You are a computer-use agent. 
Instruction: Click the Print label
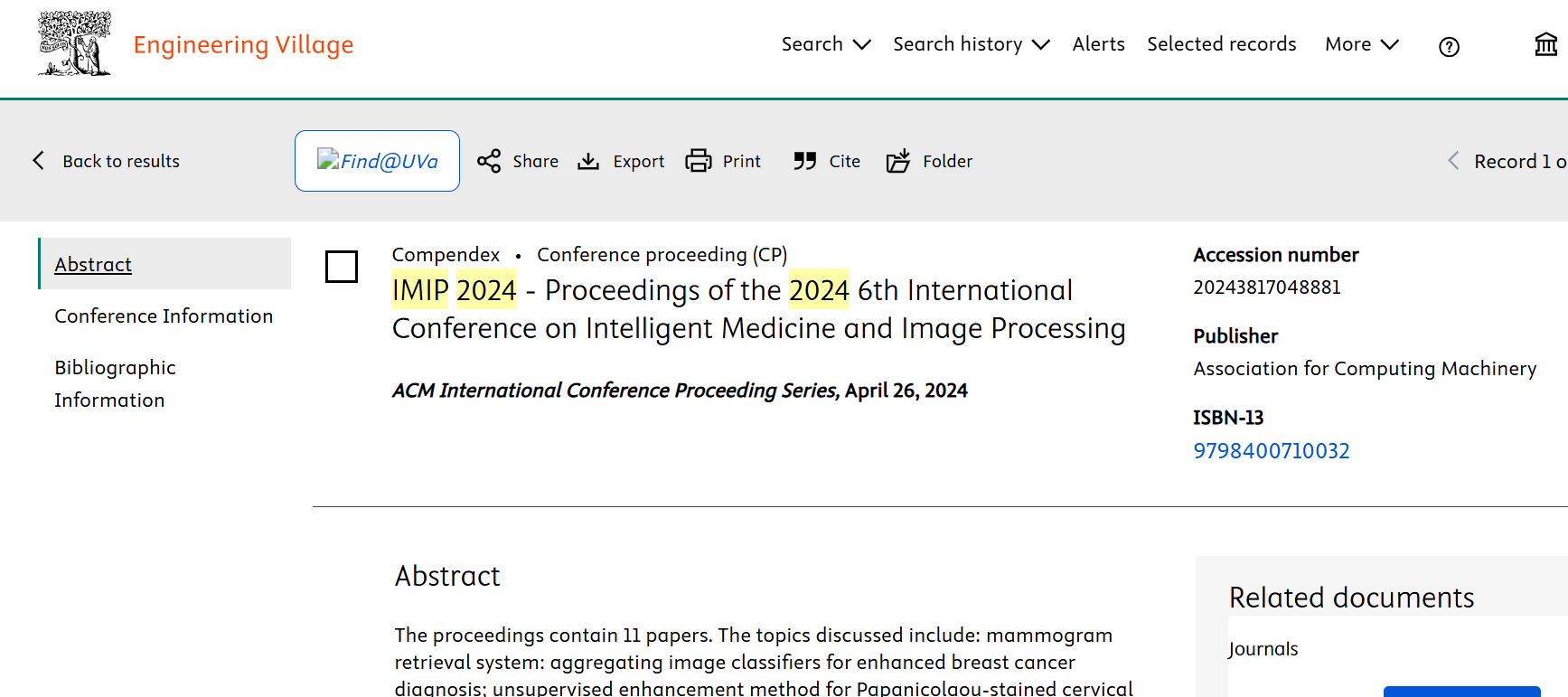click(742, 161)
